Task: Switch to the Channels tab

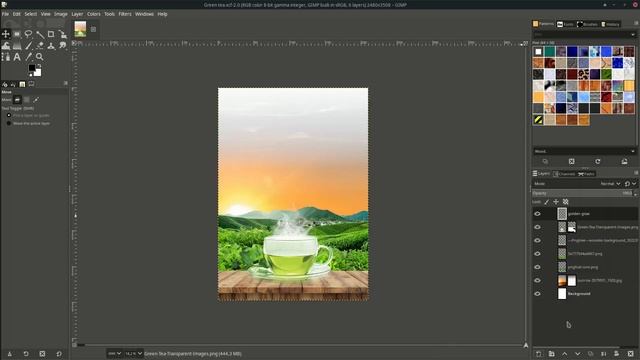Action: coord(564,174)
